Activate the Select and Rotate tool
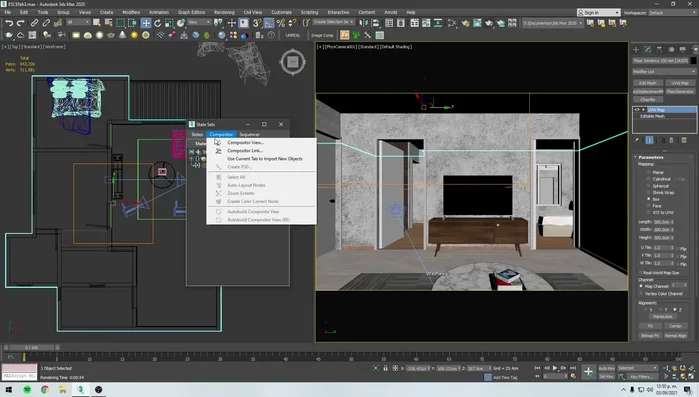The width and height of the screenshot is (699, 397). (x=157, y=23)
